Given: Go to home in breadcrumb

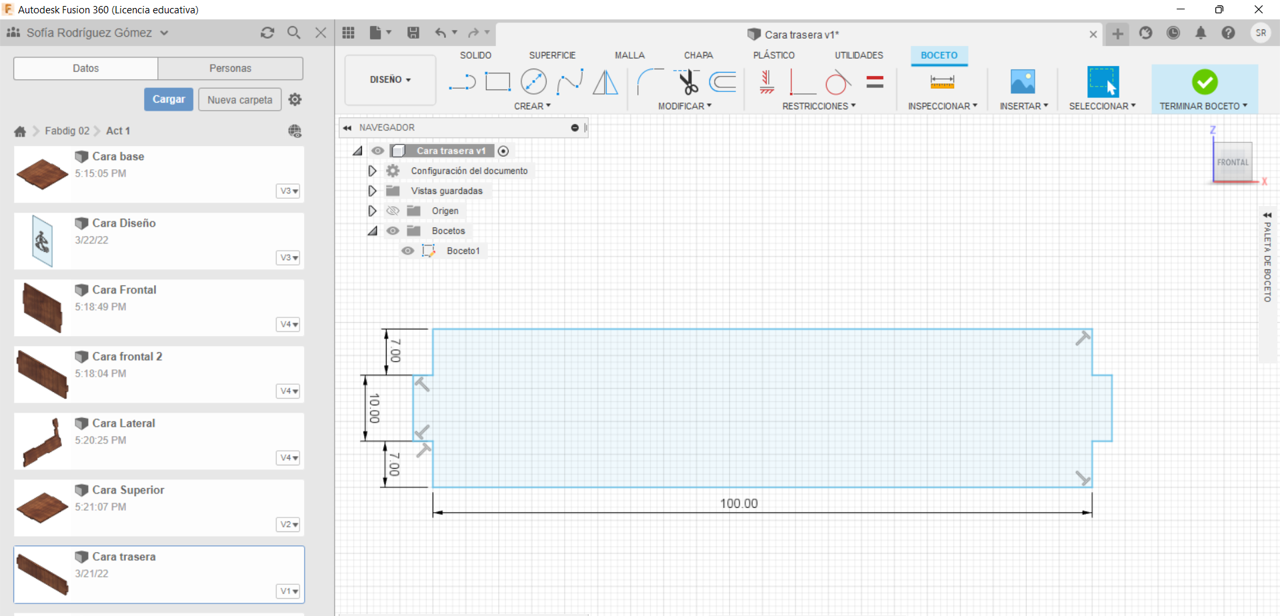Looking at the screenshot, I should [20, 131].
